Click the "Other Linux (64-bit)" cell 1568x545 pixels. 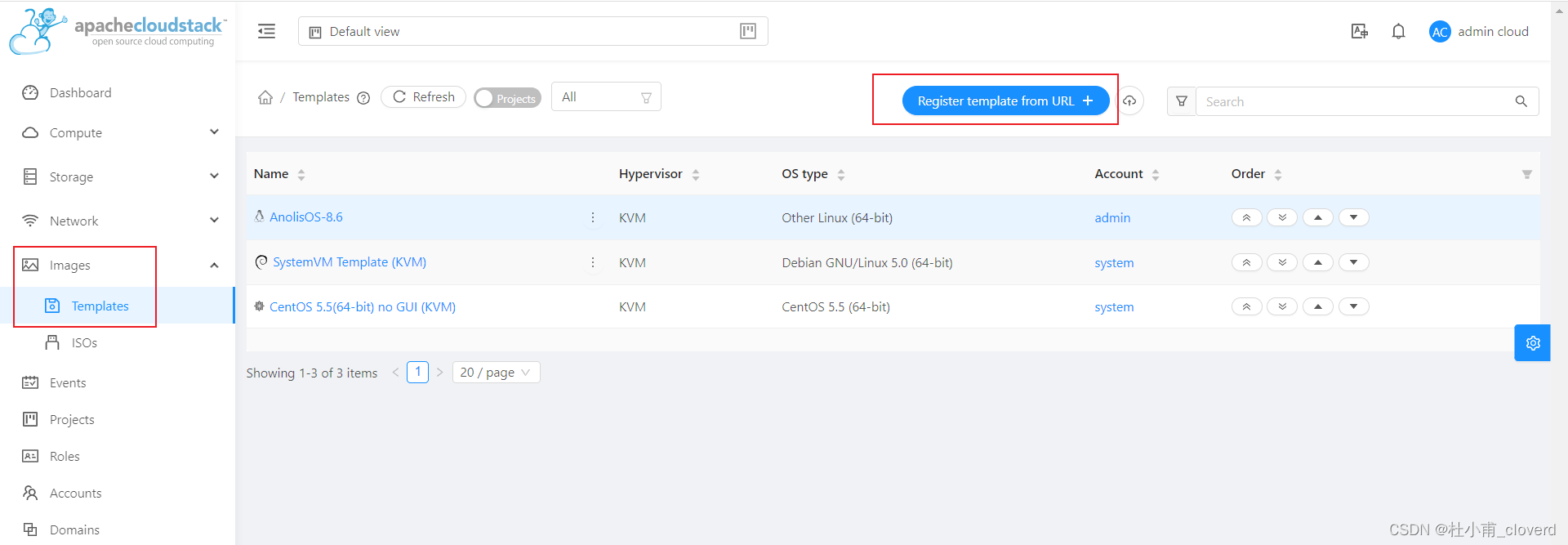[837, 218]
